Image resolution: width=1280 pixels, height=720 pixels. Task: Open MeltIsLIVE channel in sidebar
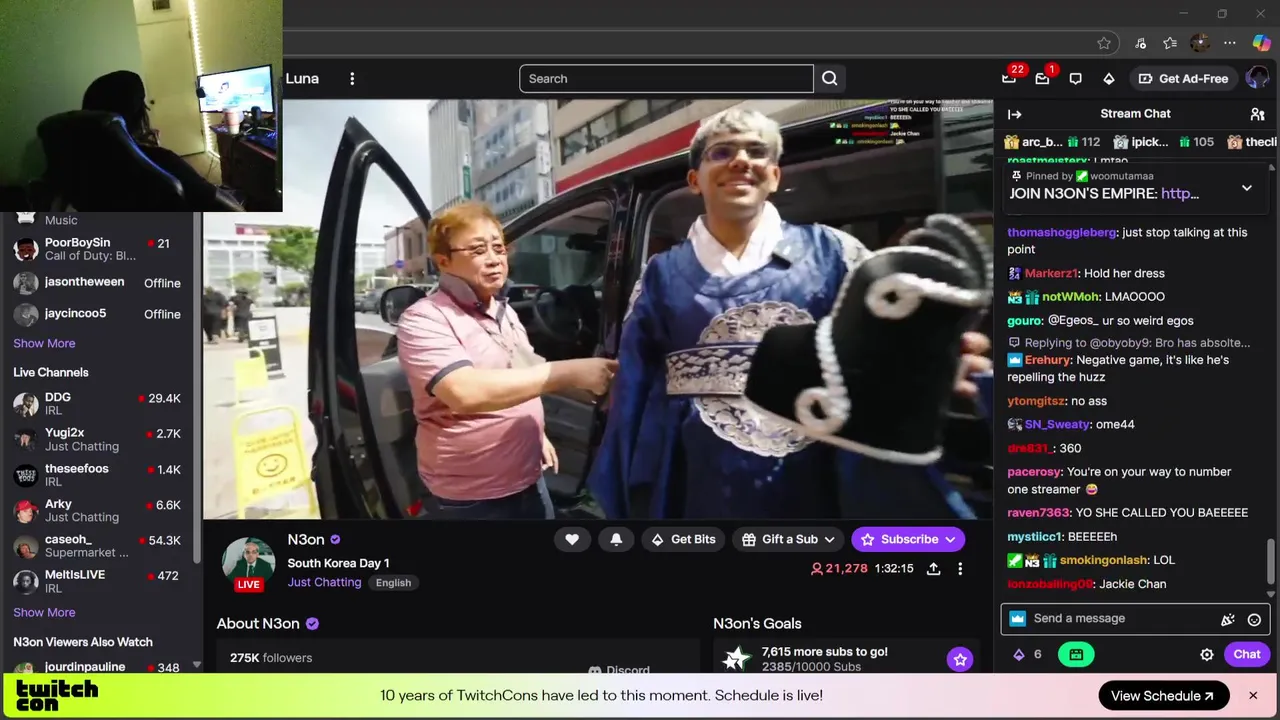(x=98, y=581)
